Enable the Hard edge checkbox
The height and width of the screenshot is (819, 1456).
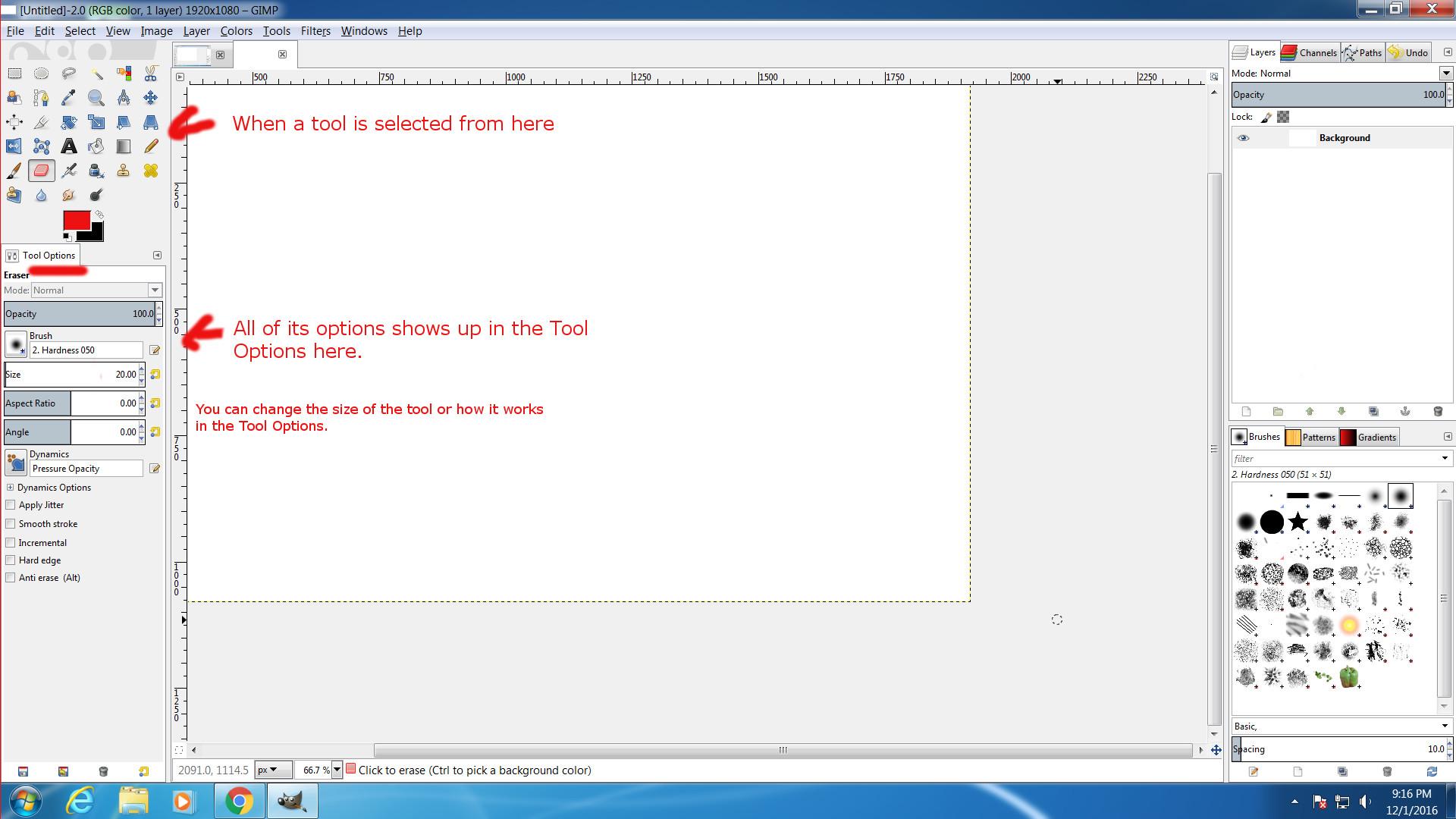pos(11,560)
